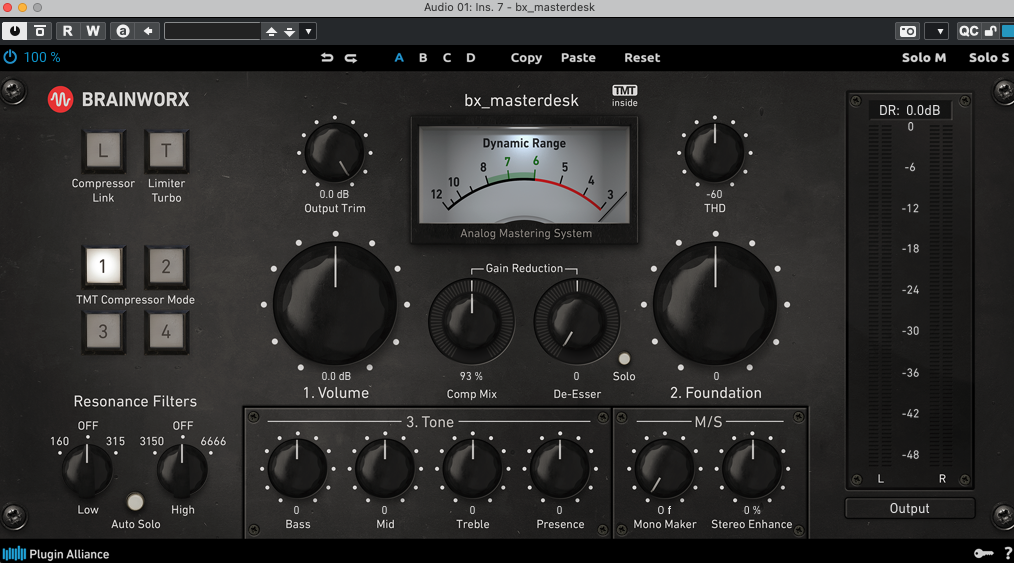This screenshot has height=563, width=1014.
Task: Click the camera snapshot icon
Action: coord(908,31)
